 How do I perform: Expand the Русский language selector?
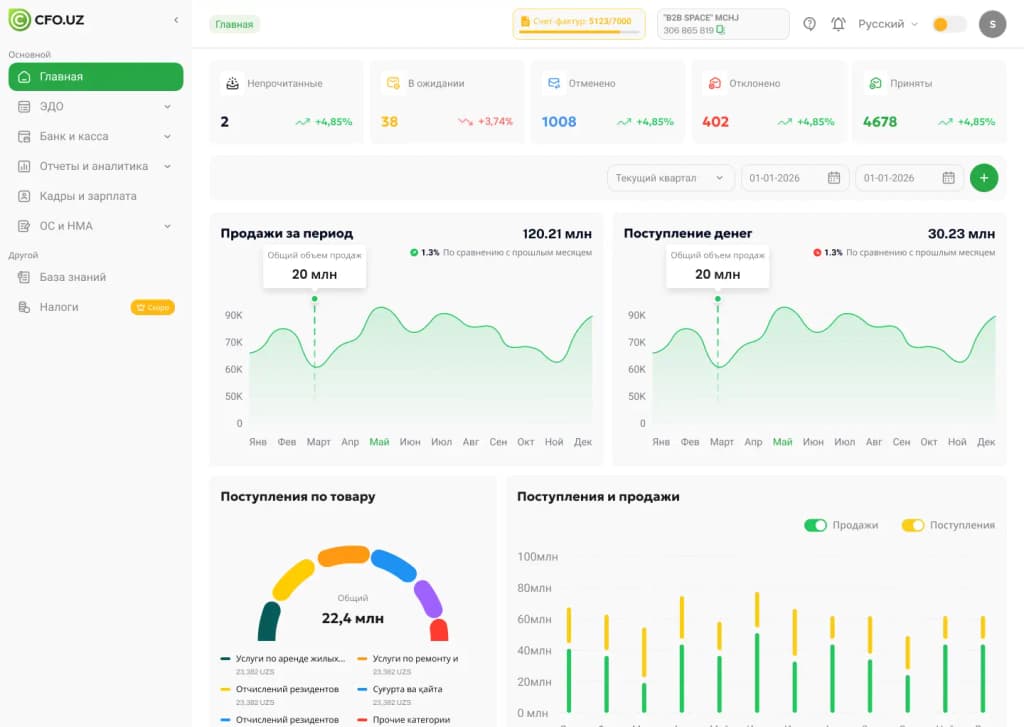(x=885, y=23)
